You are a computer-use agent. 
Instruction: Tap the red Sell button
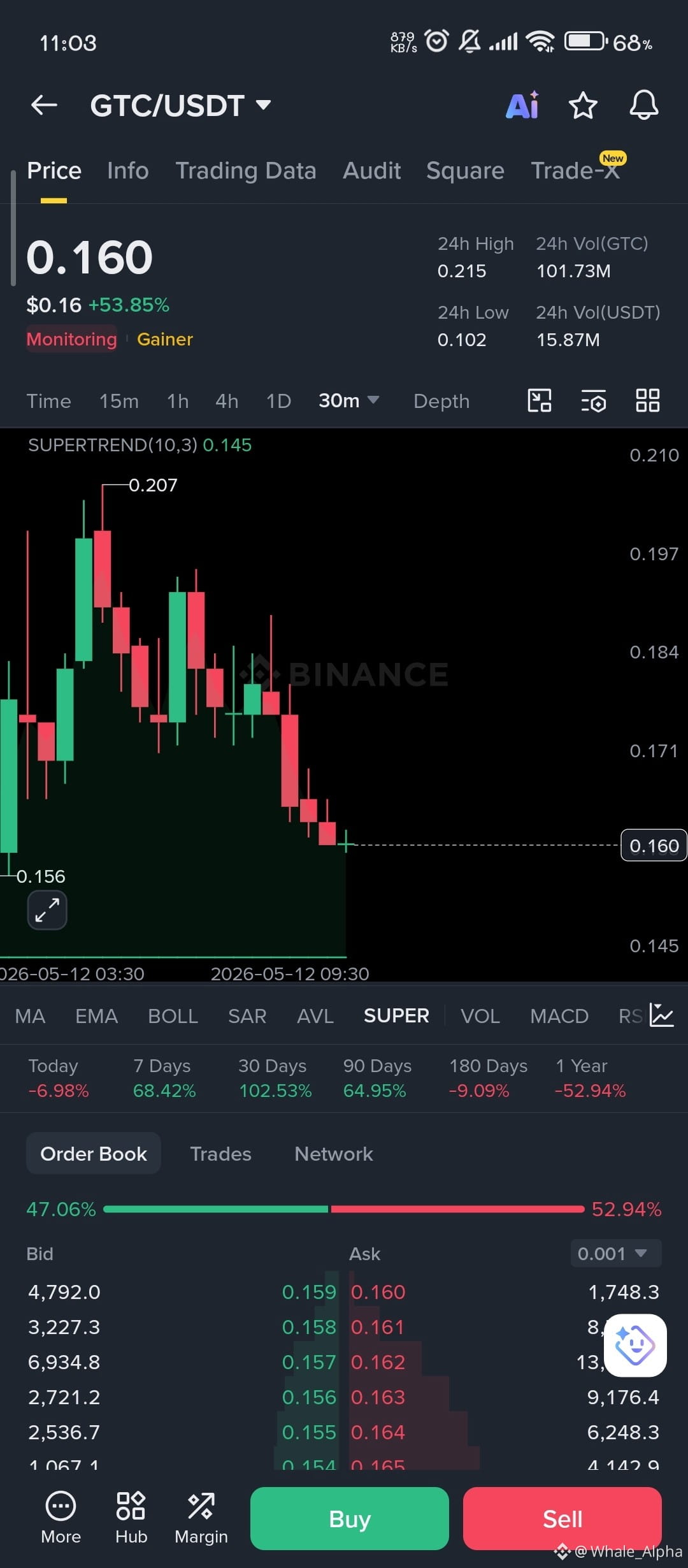click(x=563, y=1518)
